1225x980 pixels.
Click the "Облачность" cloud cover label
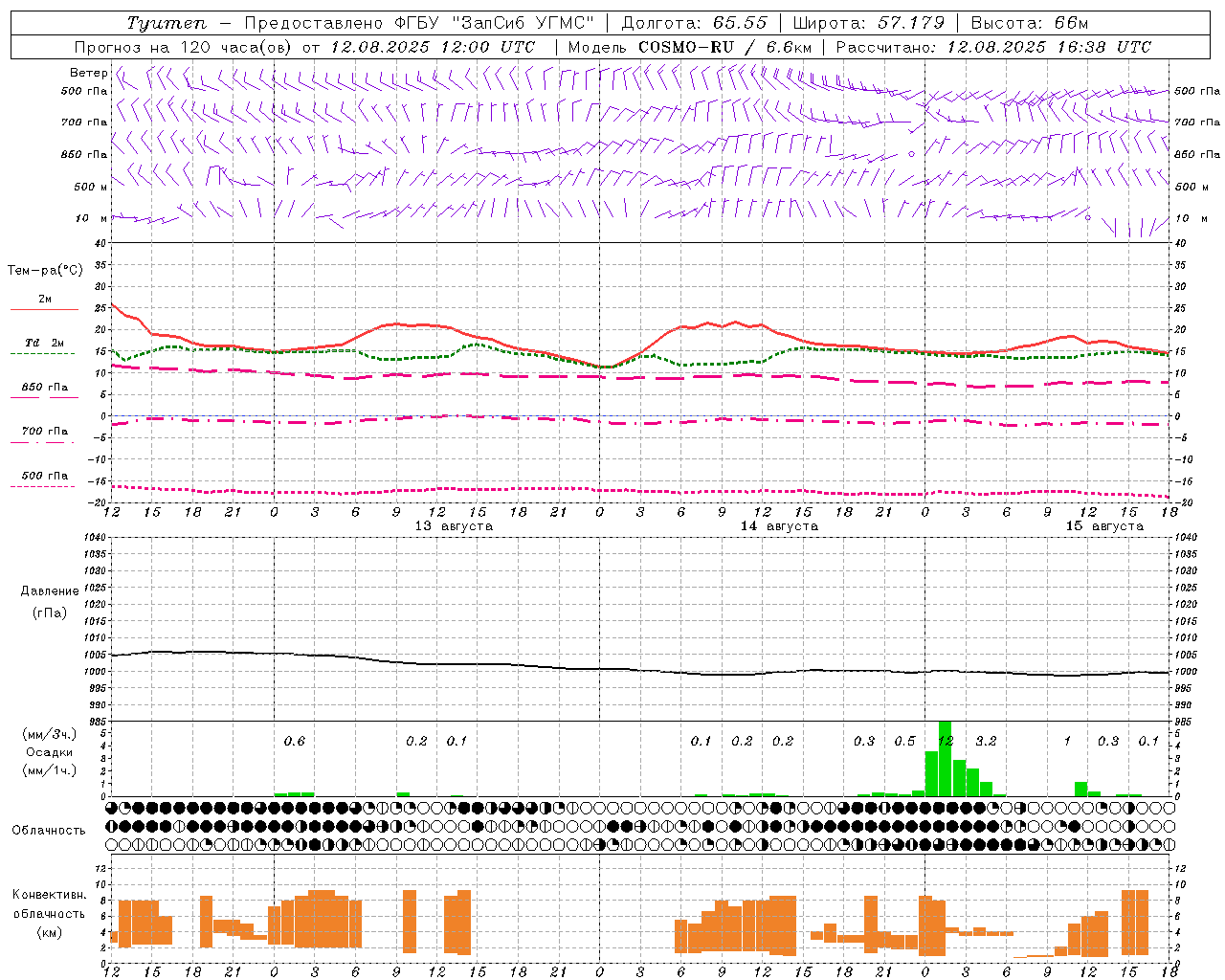coord(49,831)
